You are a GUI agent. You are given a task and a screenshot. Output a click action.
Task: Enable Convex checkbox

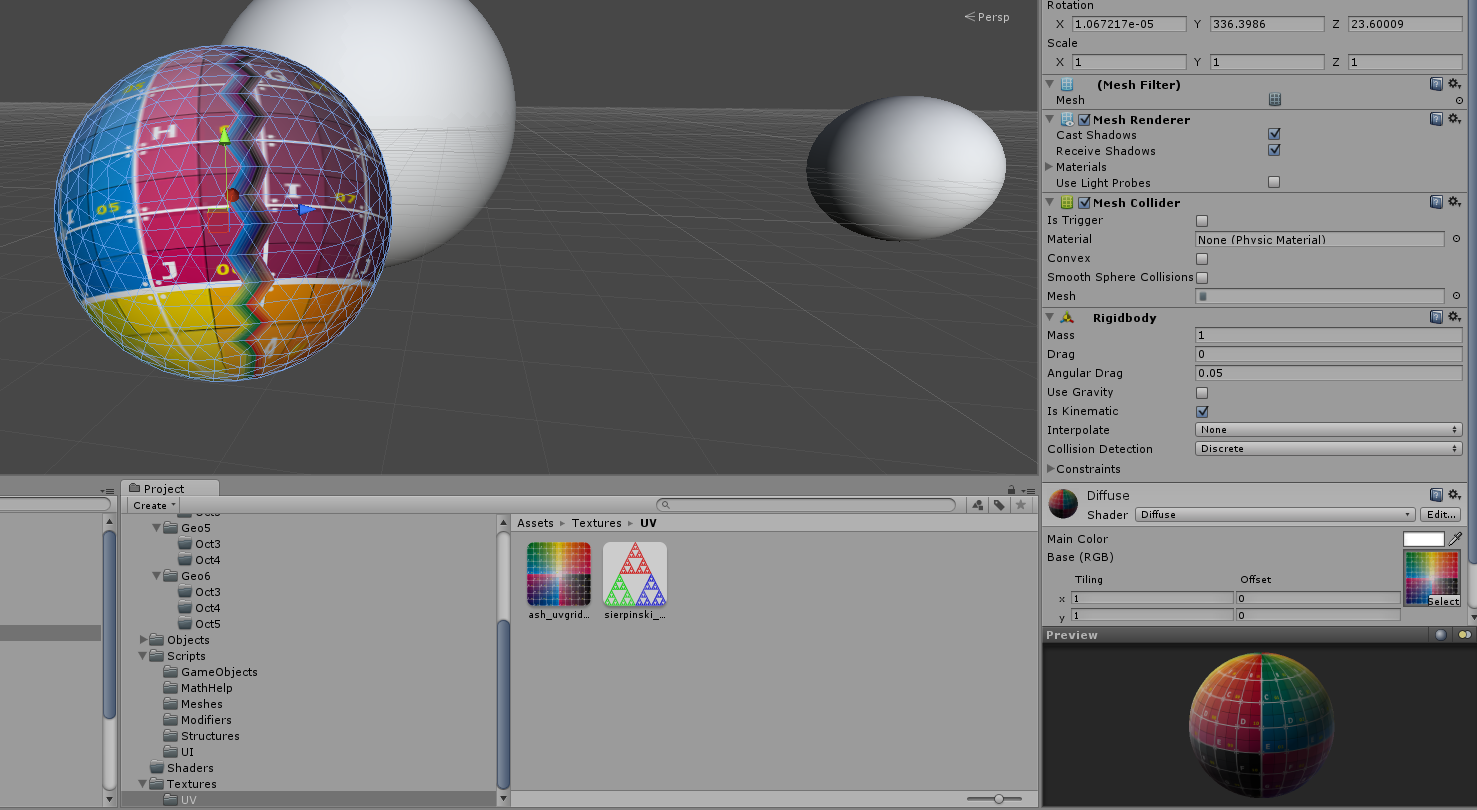[1202, 258]
